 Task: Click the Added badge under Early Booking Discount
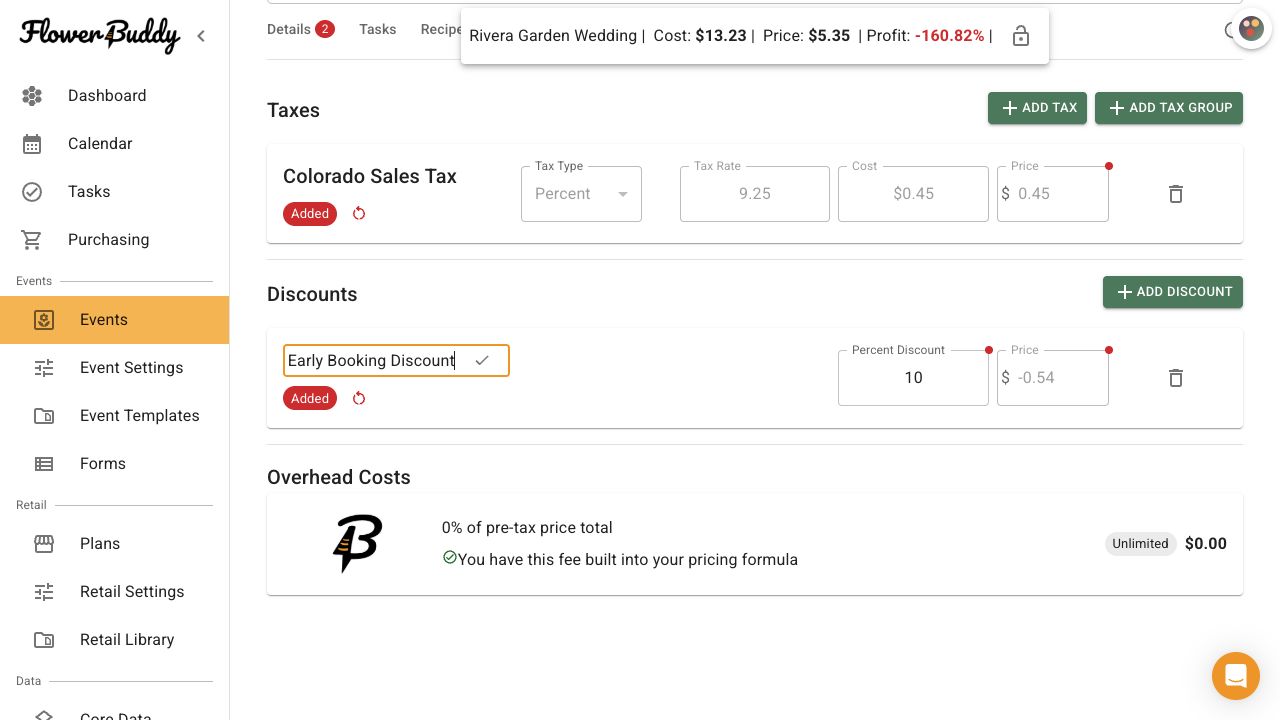[x=310, y=398]
